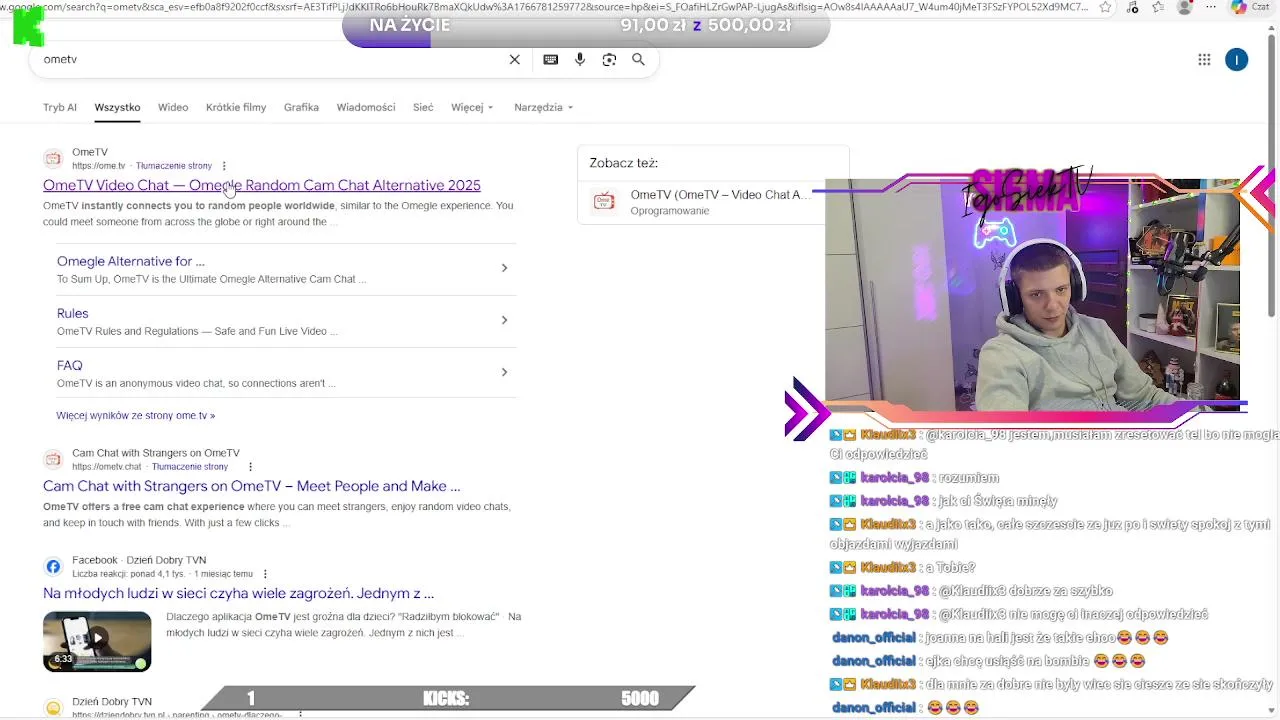Open Na młodych ludzi w sieci result link
This screenshot has height=720, width=1280.
pos(238,593)
